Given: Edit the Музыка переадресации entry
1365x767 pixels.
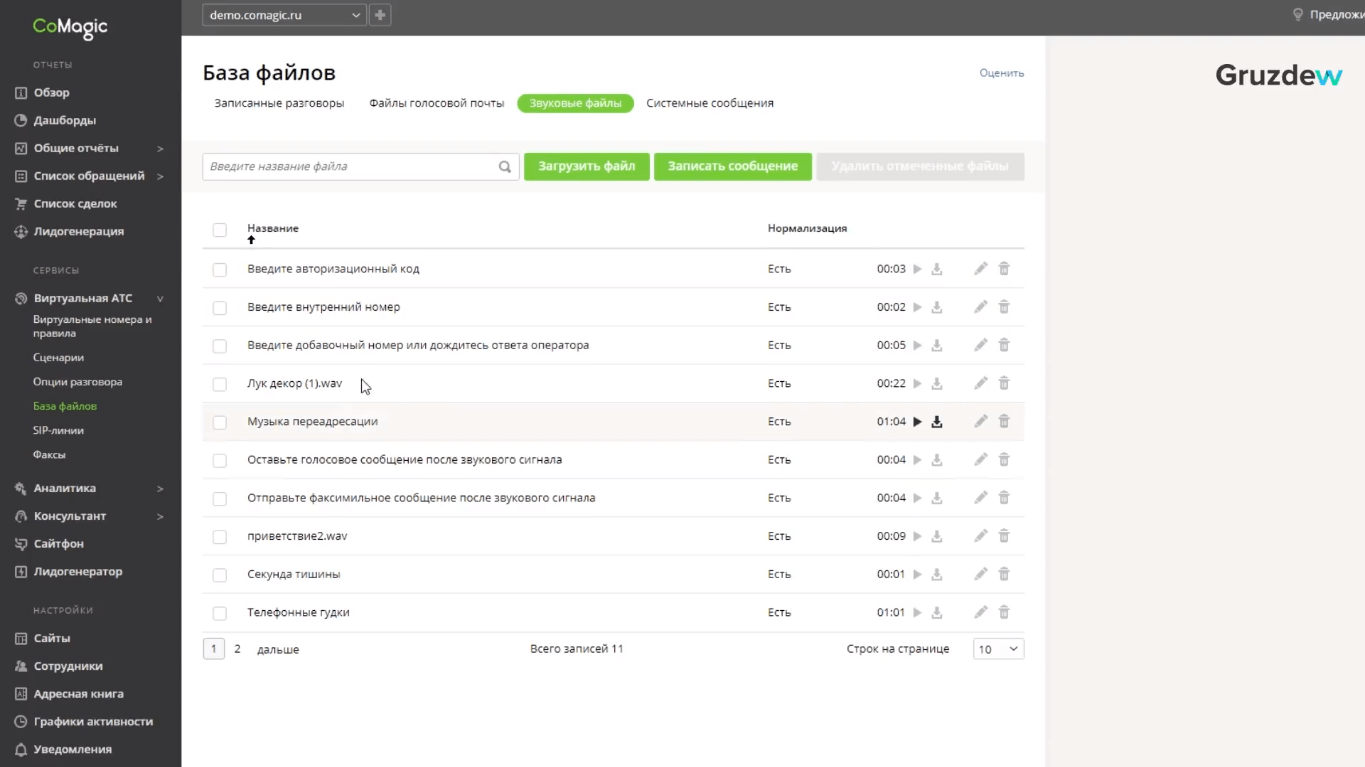Looking at the screenshot, I should tap(981, 421).
